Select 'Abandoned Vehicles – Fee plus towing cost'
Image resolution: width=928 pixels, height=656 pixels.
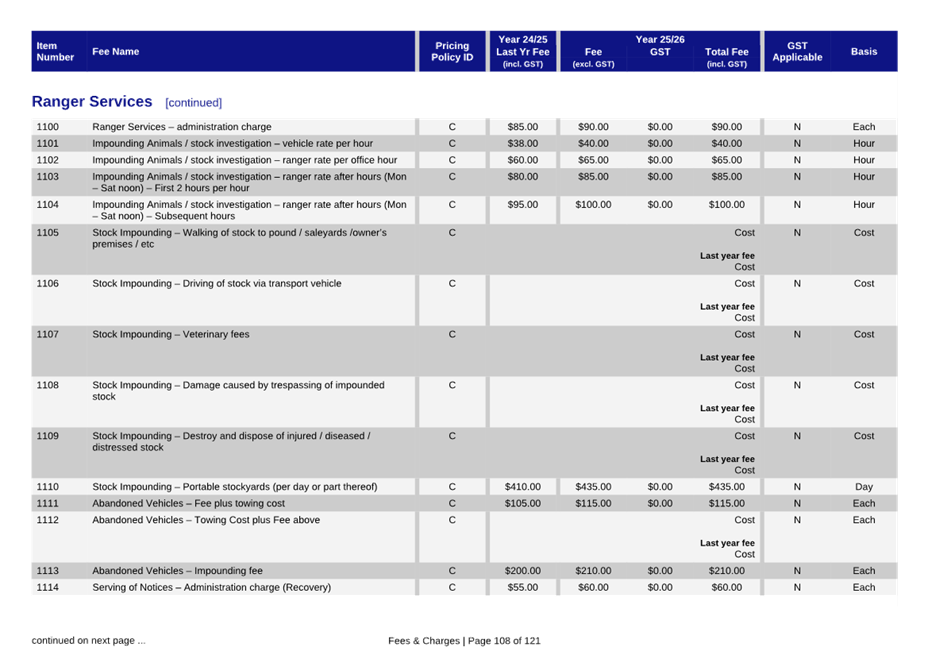coord(188,503)
